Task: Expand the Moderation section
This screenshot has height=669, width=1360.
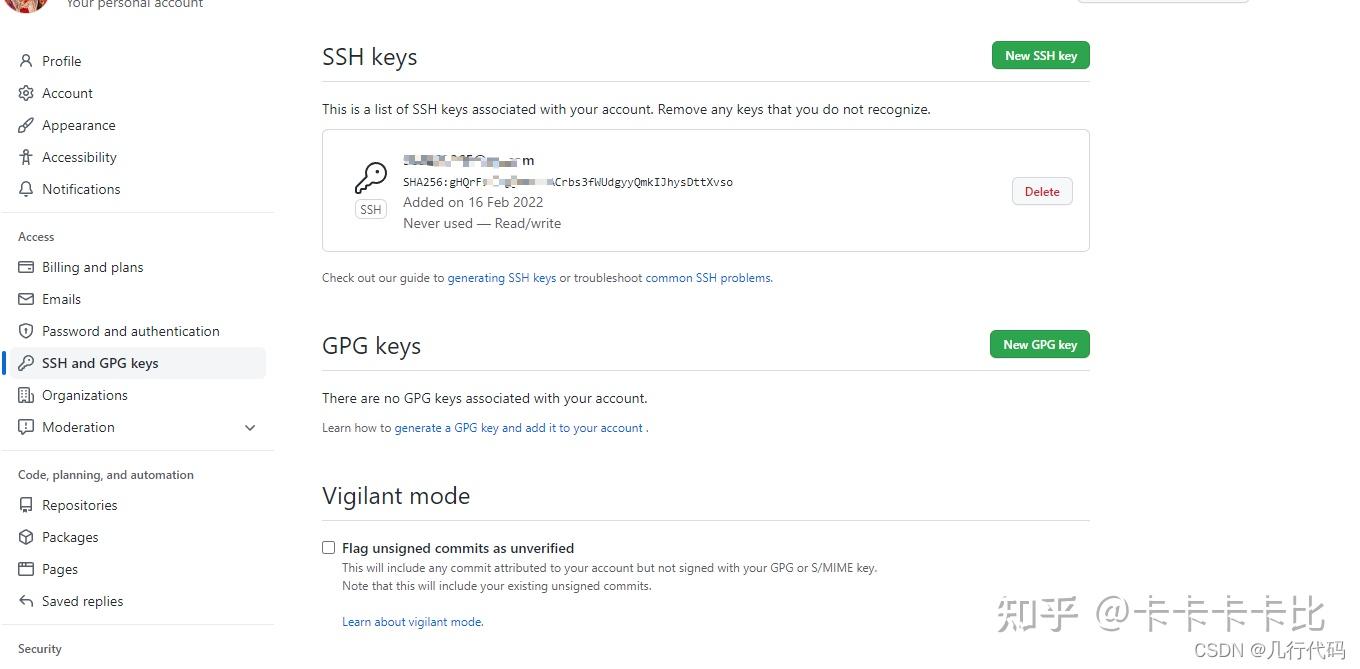Action: coord(250,427)
